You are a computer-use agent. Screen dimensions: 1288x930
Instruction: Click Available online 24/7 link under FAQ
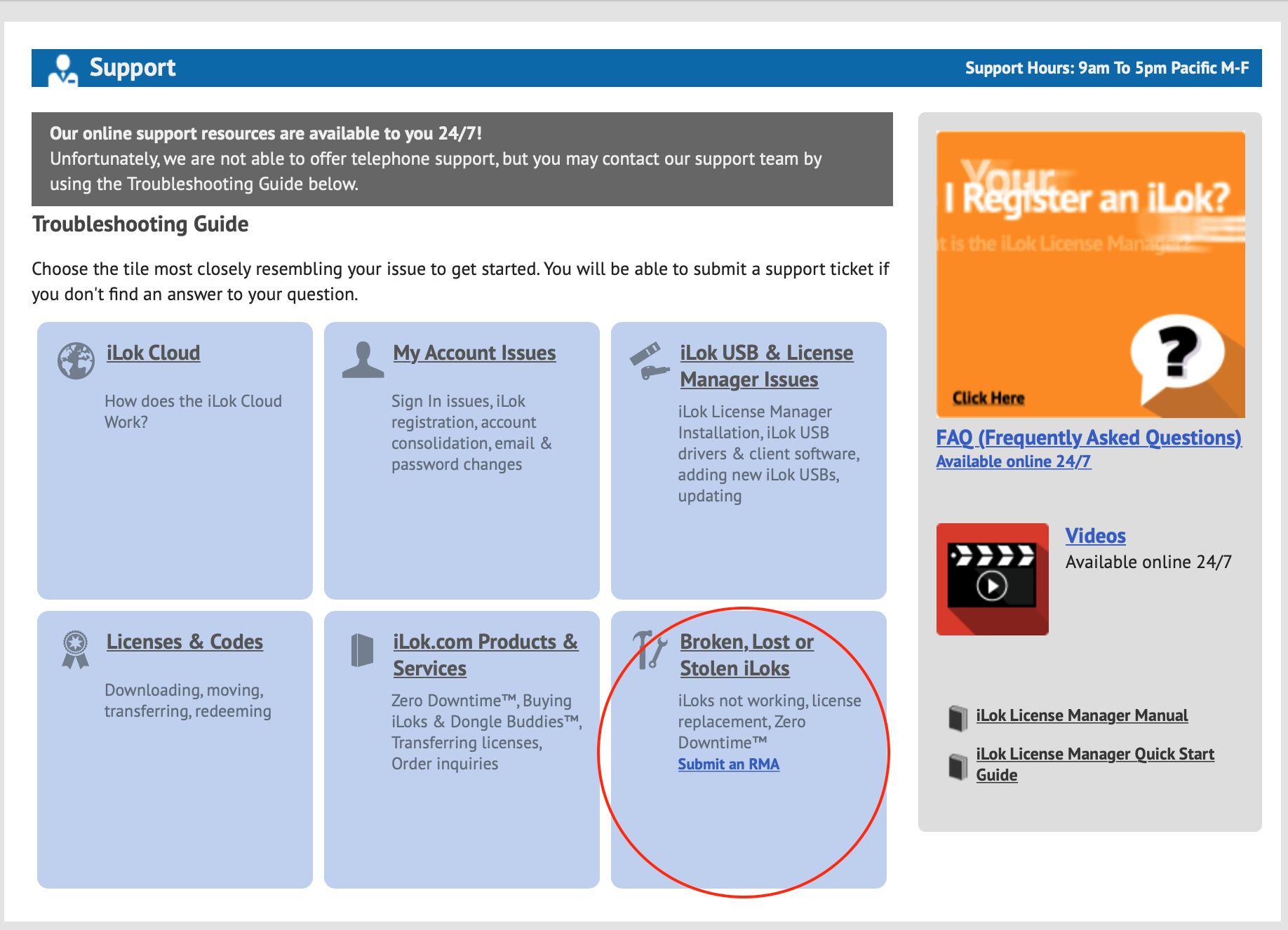pos(1013,461)
